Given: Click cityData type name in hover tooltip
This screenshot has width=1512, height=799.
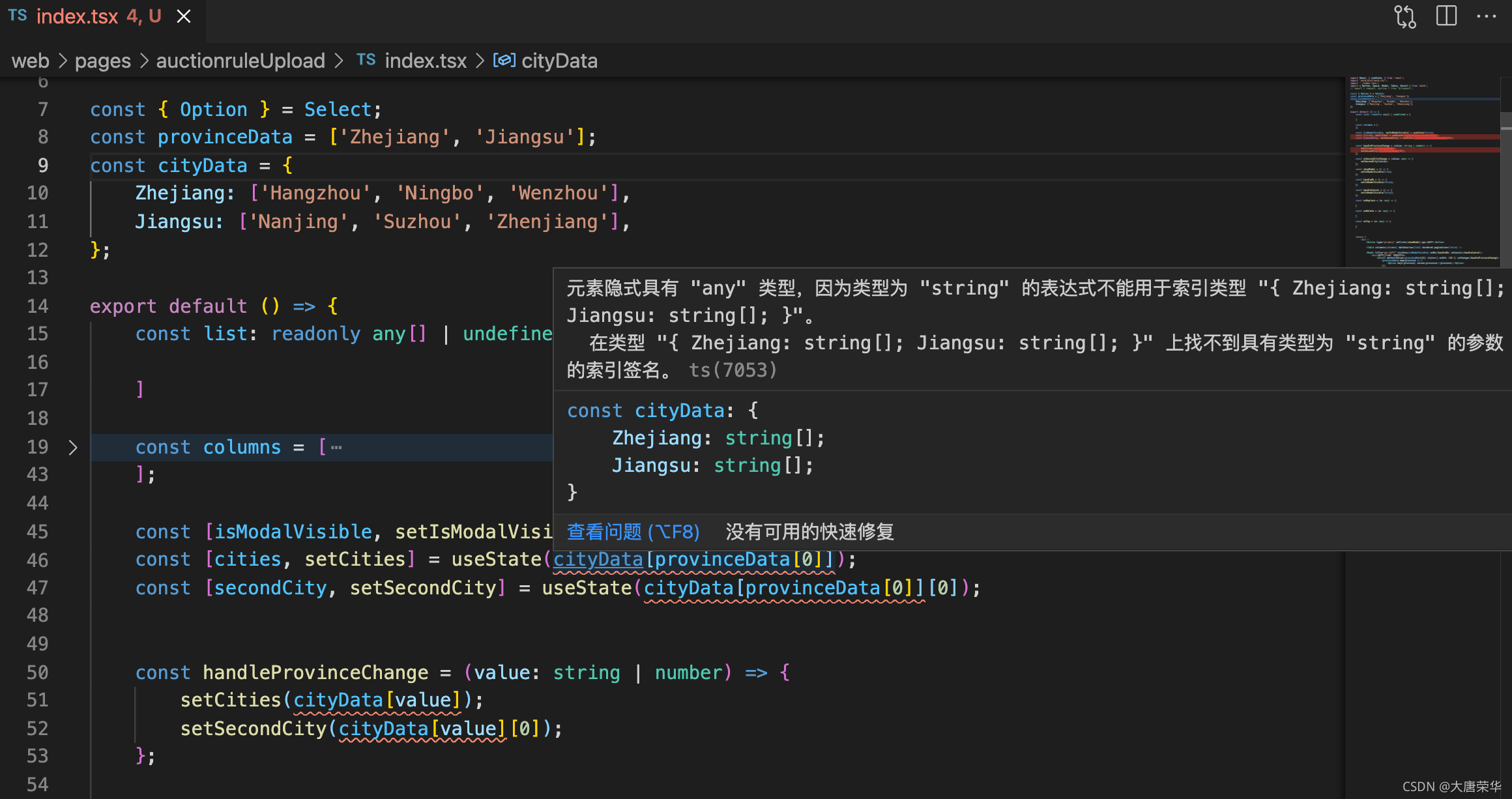Looking at the screenshot, I should click(680, 411).
